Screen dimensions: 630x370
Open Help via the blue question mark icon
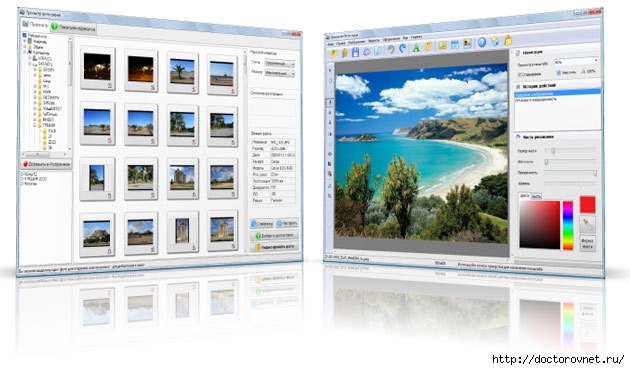point(482,42)
